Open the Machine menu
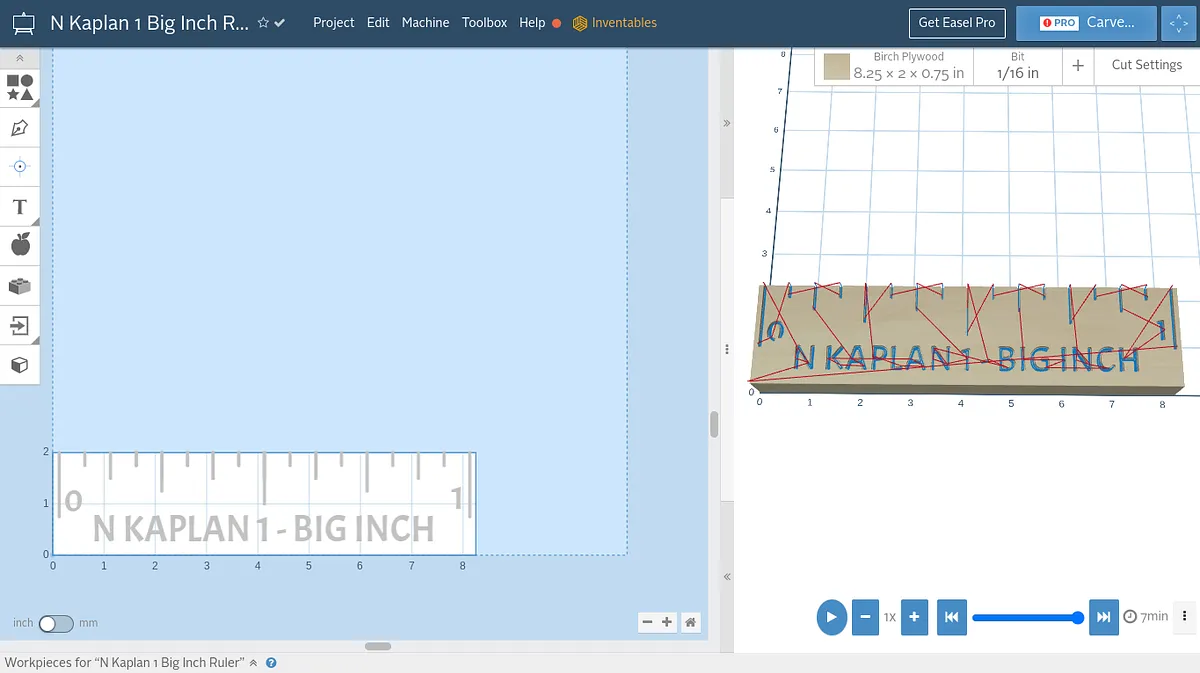Viewport: 1200px width, 673px height. (x=426, y=22)
